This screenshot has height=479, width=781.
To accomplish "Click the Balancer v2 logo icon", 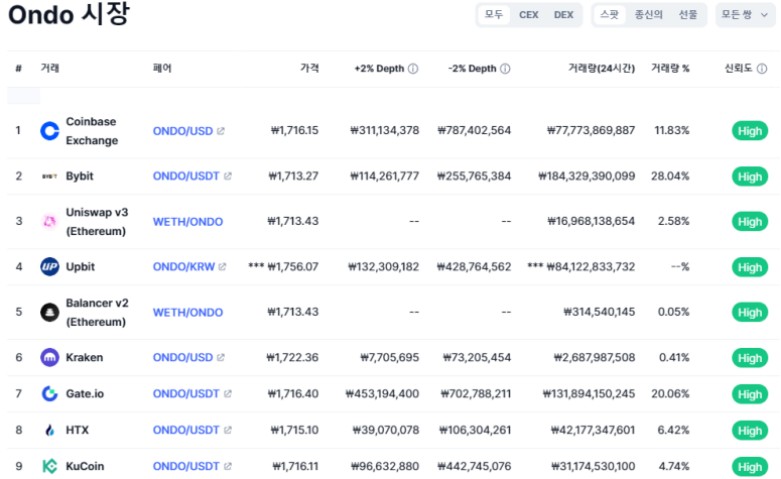I will [x=49, y=312].
